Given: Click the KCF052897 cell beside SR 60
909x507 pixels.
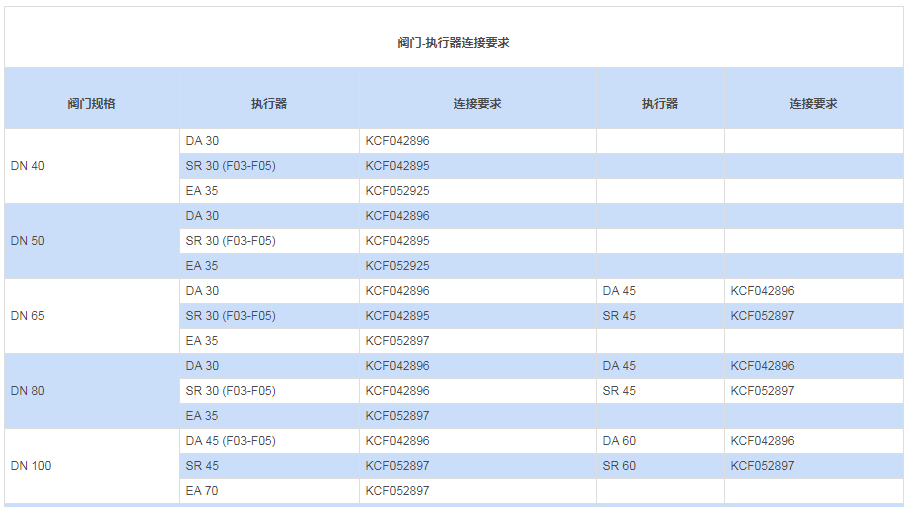Looking at the screenshot, I should (x=762, y=466).
